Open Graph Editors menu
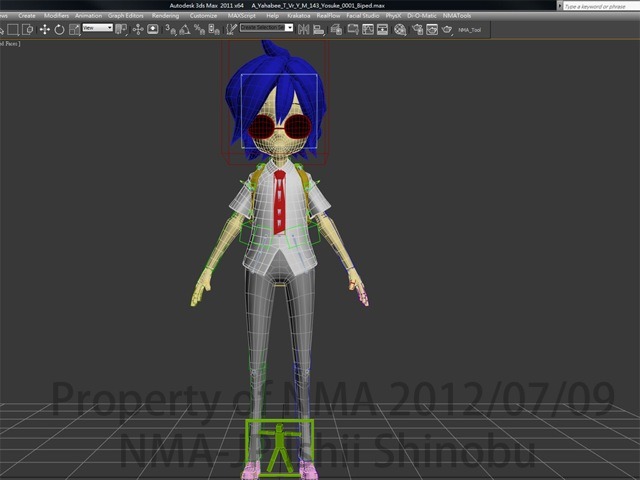 (126, 16)
